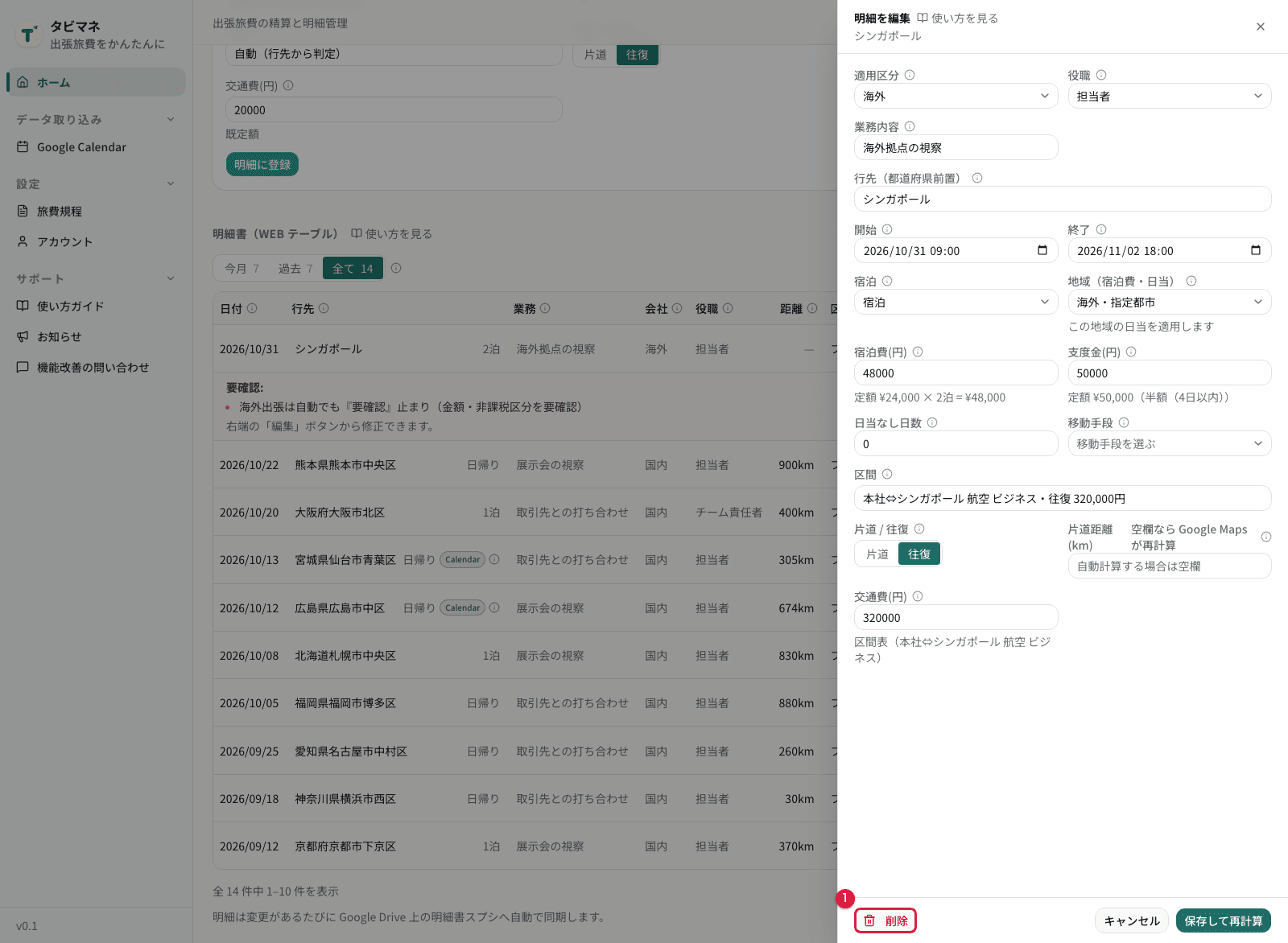Screen dimensions: 1288x943
Task: Click the 削除 button
Action: [x=885, y=920]
